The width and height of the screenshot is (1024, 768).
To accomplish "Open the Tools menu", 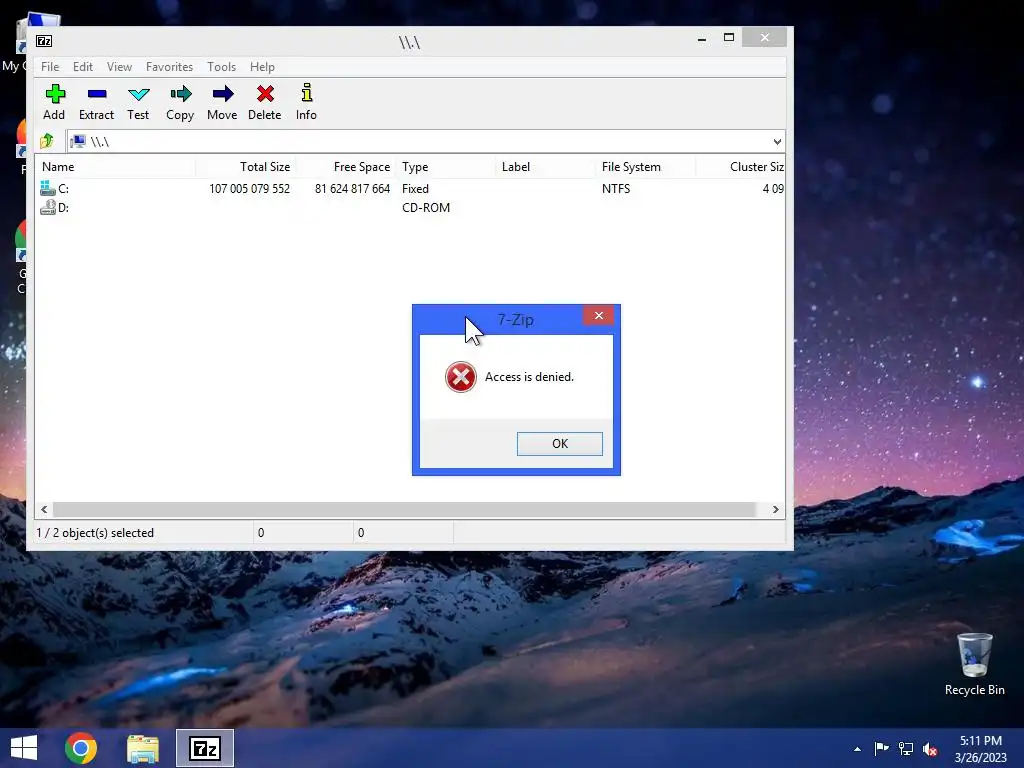I will [221, 67].
